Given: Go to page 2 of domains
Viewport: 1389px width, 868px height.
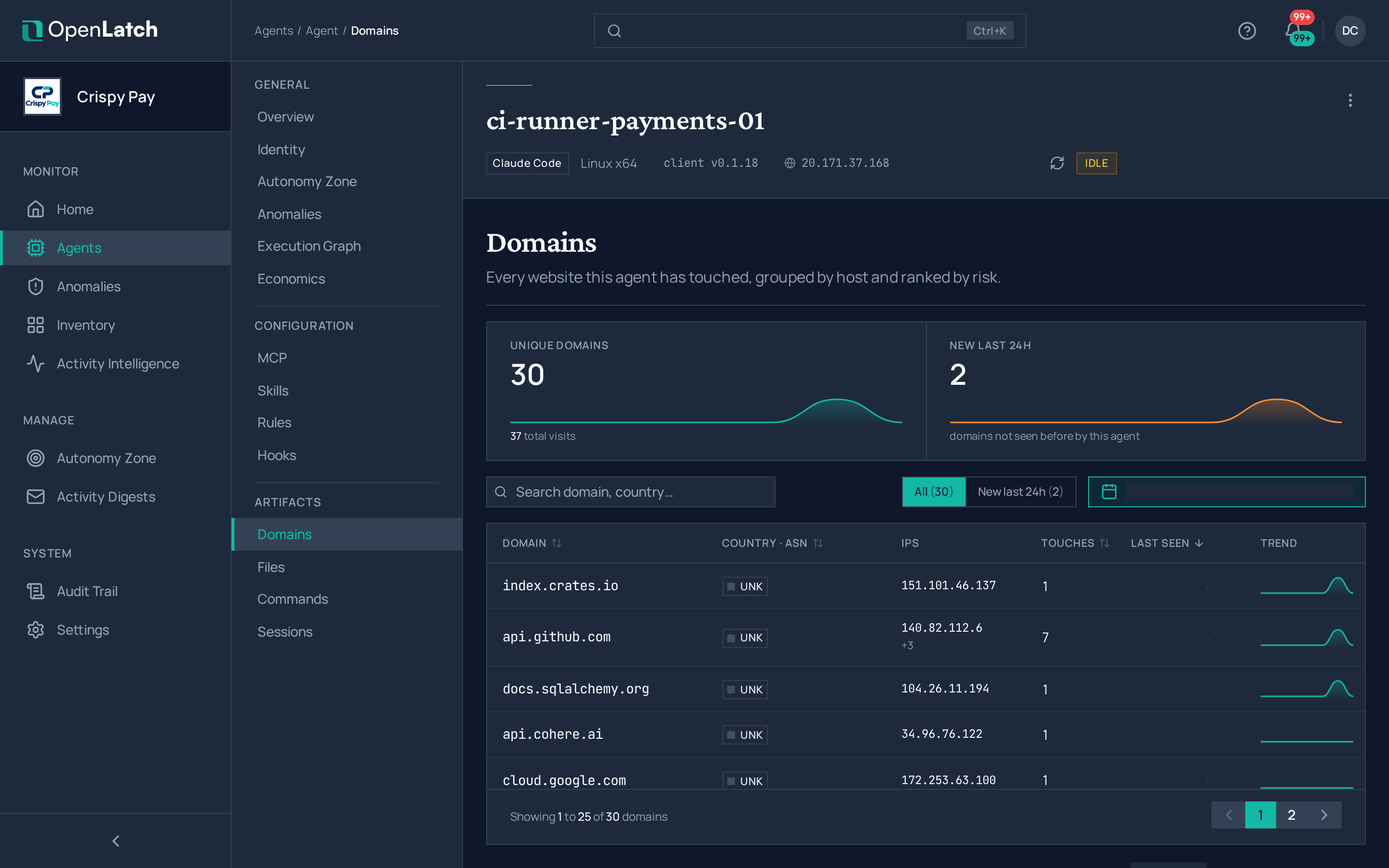Looking at the screenshot, I should [x=1292, y=815].
